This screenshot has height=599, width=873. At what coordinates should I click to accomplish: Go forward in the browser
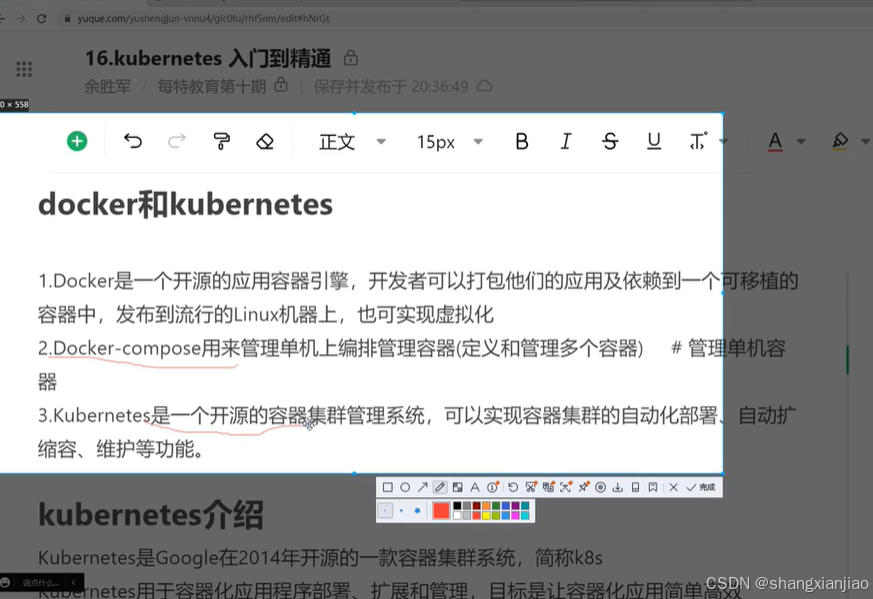21,18
